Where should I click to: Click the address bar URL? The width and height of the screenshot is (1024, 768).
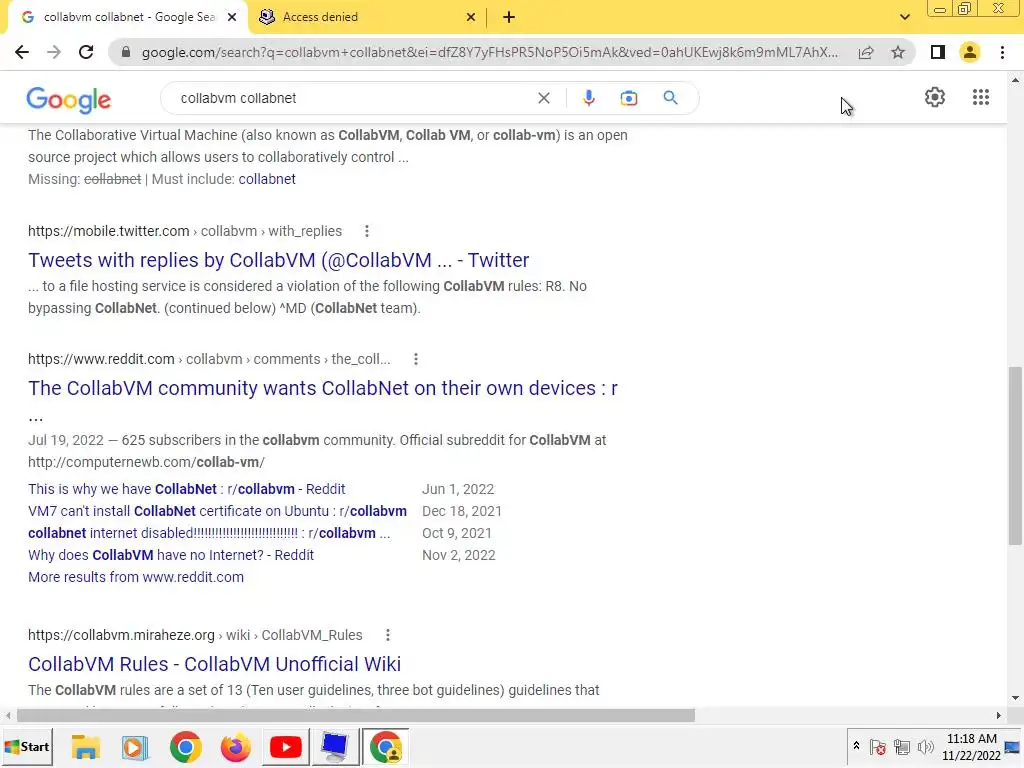(x=490, y=52)
